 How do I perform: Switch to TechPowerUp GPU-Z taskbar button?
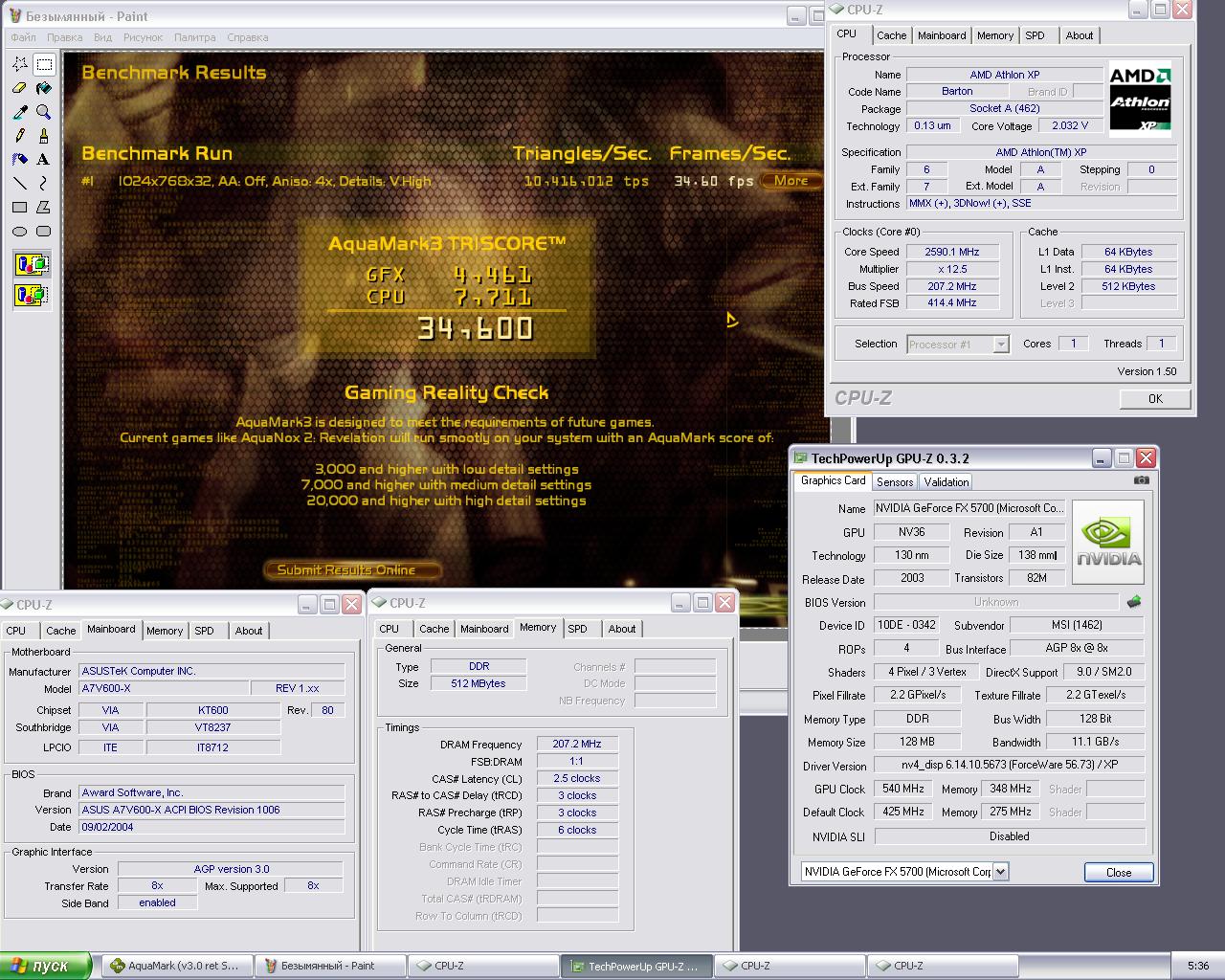click(636, 966)
